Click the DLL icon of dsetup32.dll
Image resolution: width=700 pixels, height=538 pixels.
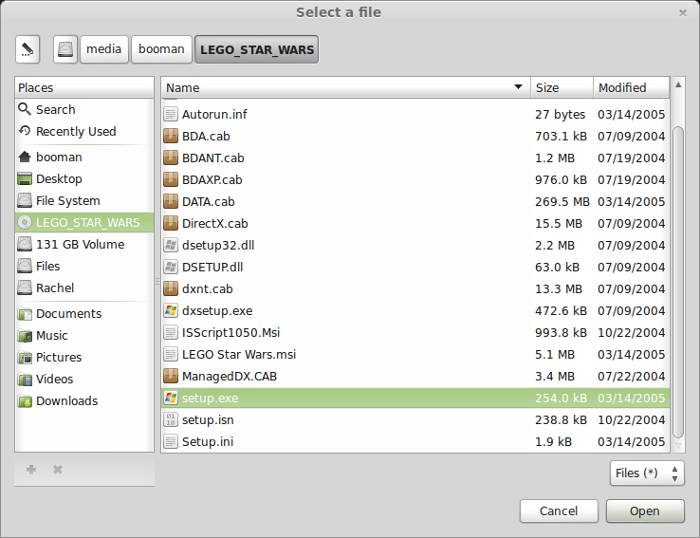(x=171, y=245)
